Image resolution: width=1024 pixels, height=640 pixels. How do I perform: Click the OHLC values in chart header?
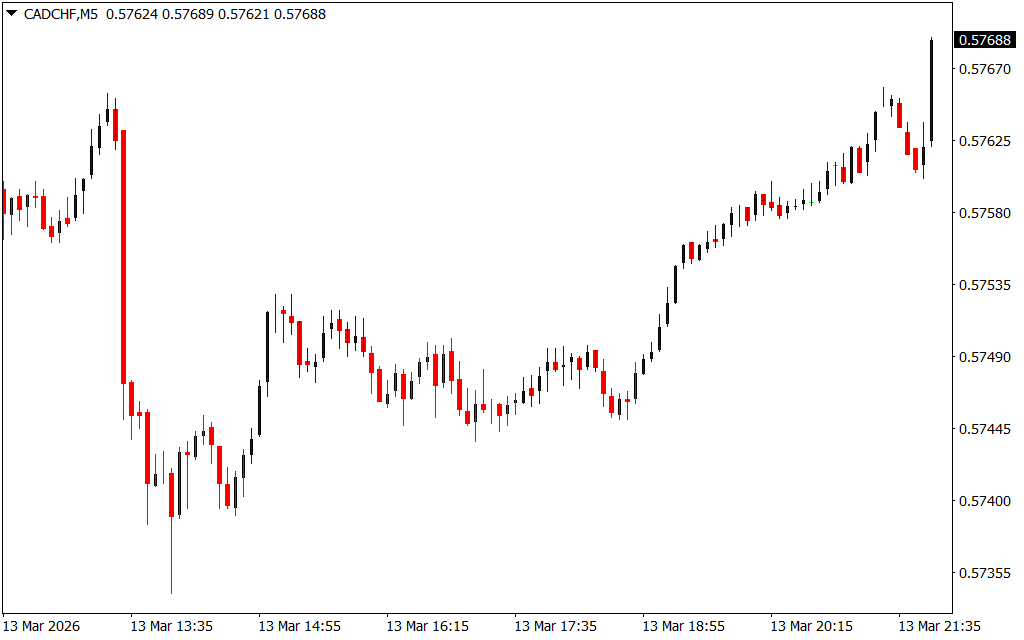(215, 14)
